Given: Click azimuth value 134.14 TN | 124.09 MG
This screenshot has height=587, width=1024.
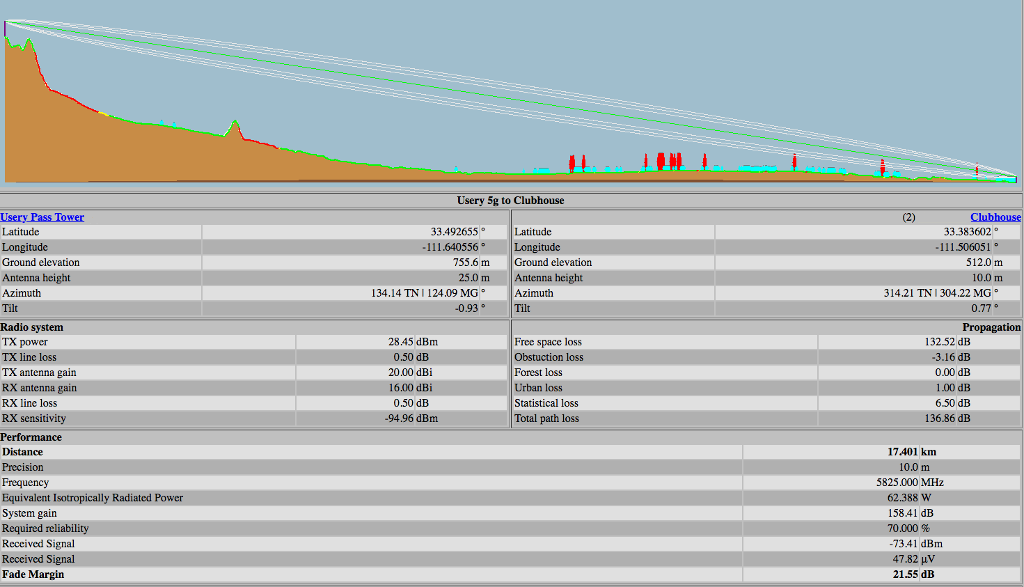Looking at the screenshot, I should click(x=424, y=293).
